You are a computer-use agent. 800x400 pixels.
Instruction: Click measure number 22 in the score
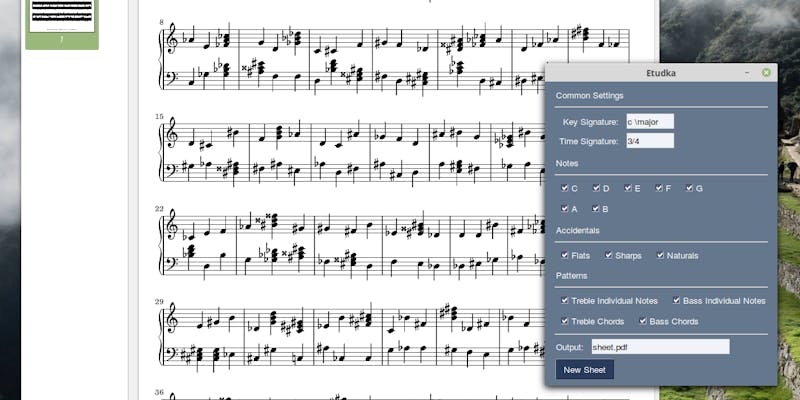160,209
